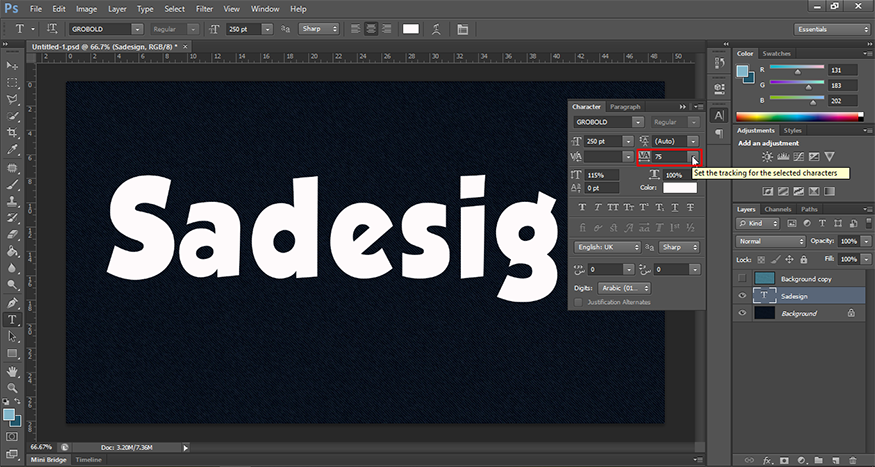Open Digits Arabic dropdown

pyautogui.click(x=624, y=288)
